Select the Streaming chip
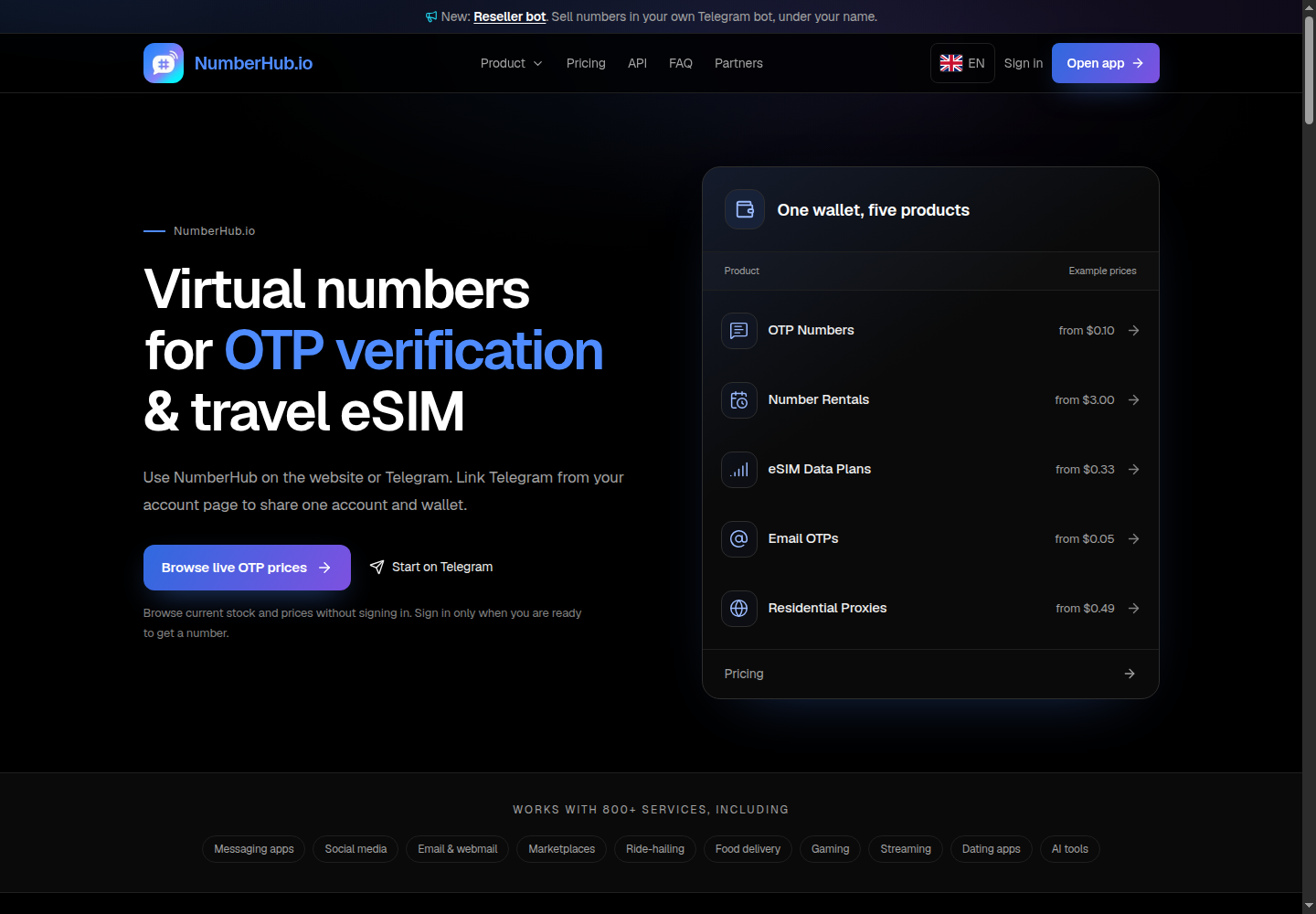Image resolution: width=1316 pixels, height=914 pixels. pyautogui.click(x=906, y=849)
